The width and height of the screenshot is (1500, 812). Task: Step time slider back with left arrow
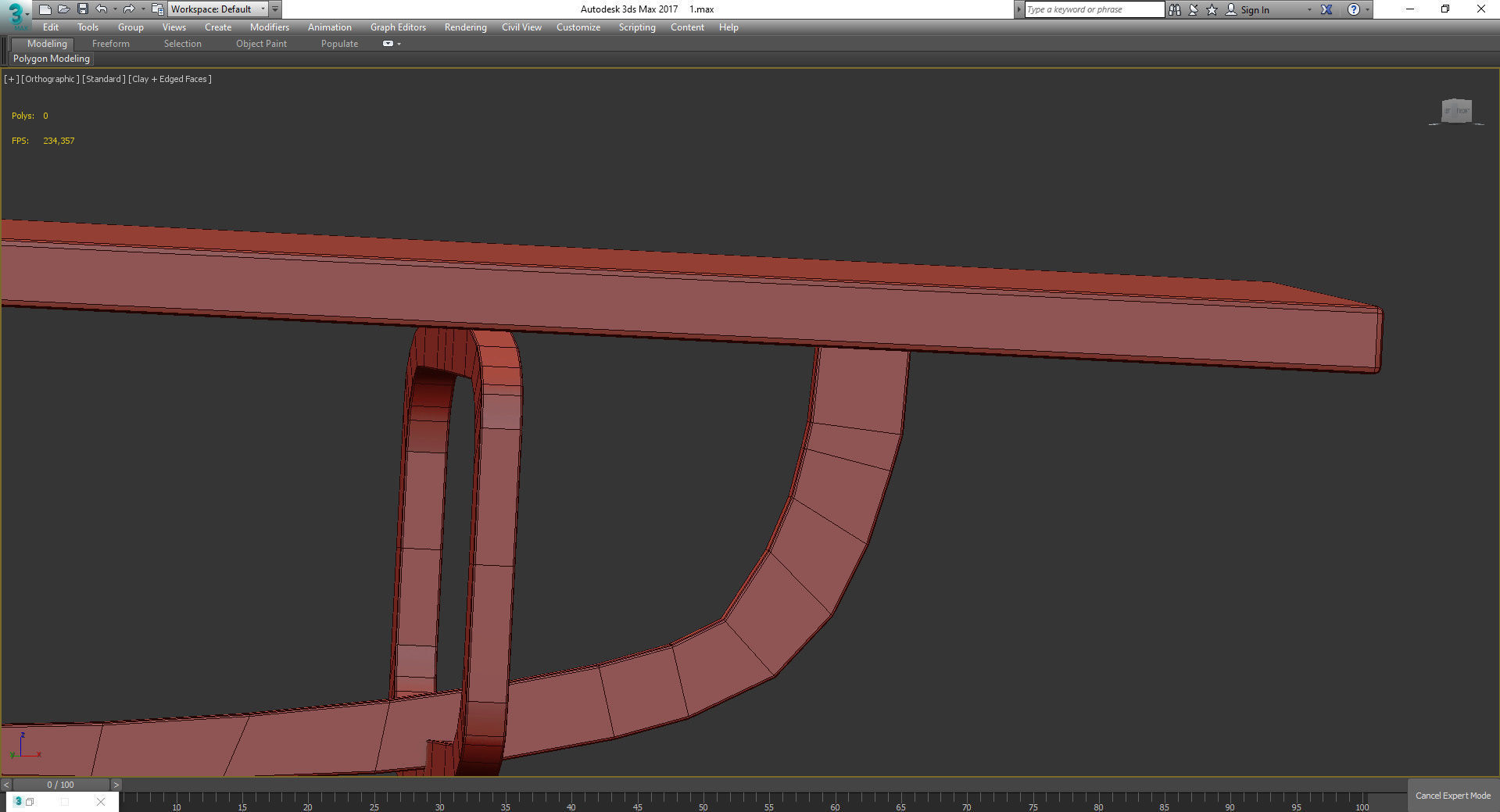6,785
